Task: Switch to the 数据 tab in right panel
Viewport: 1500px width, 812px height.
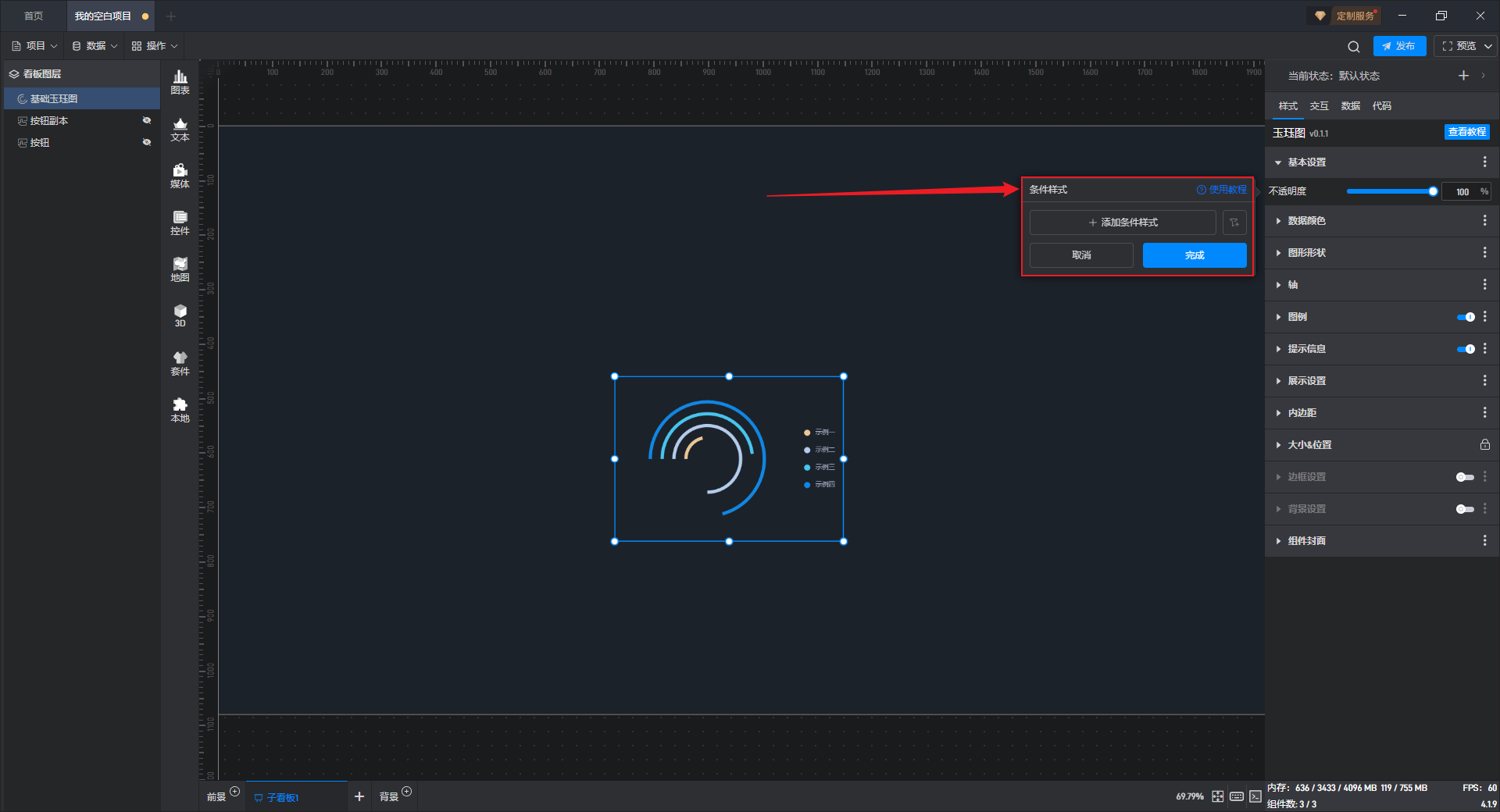Action: click(1350, 106)
